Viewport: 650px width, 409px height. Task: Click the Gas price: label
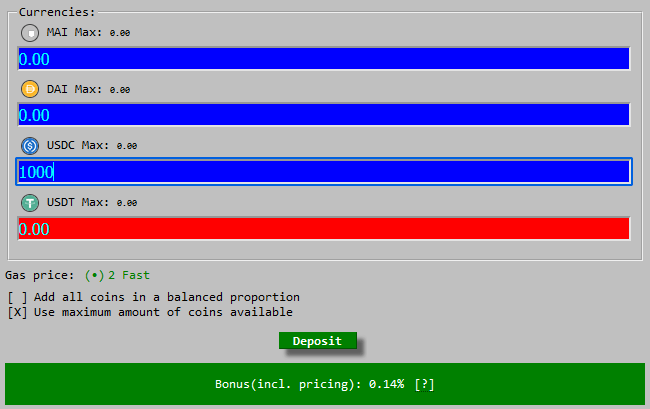click(x=39, y=275)
